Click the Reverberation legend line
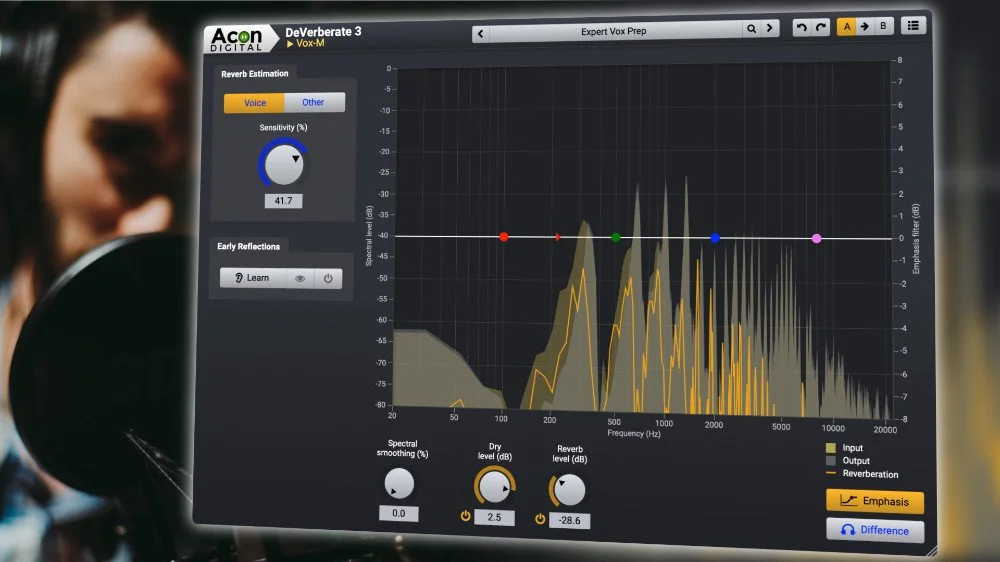 pos(830,473)
